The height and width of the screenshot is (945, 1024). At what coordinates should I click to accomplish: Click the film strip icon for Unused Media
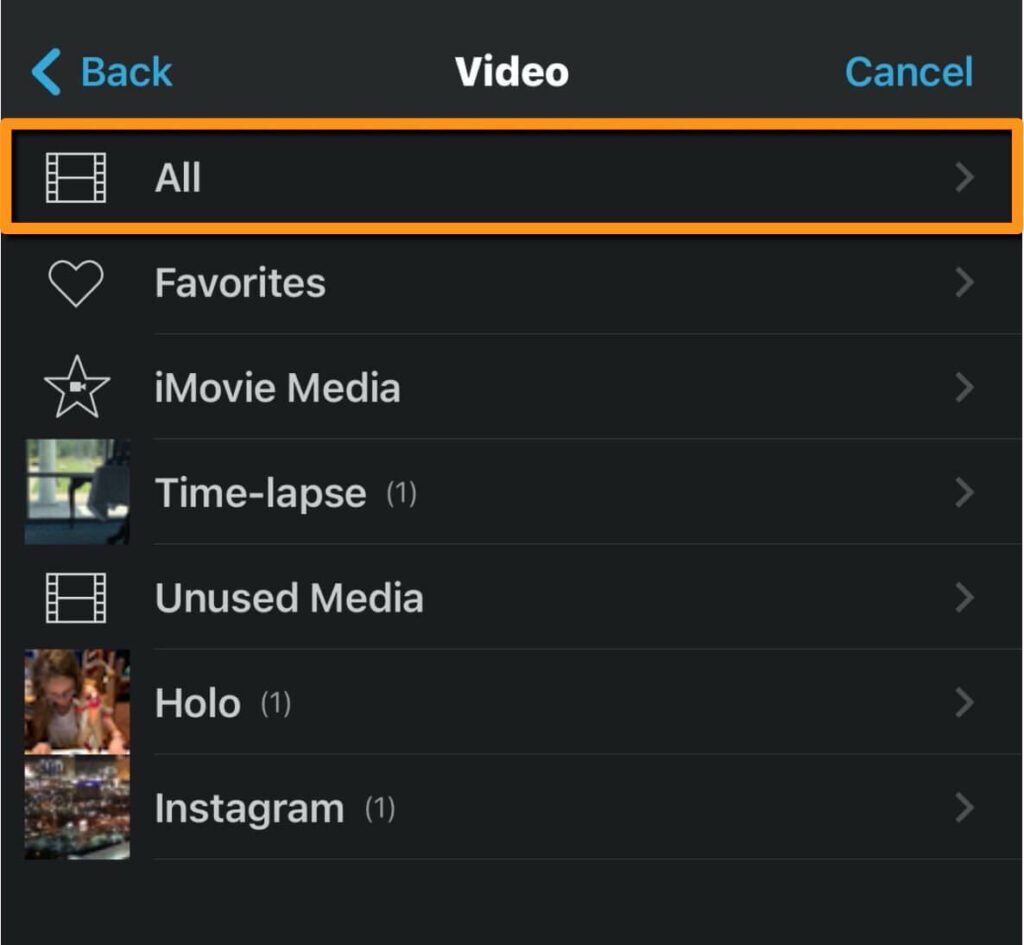pos(76,597)
